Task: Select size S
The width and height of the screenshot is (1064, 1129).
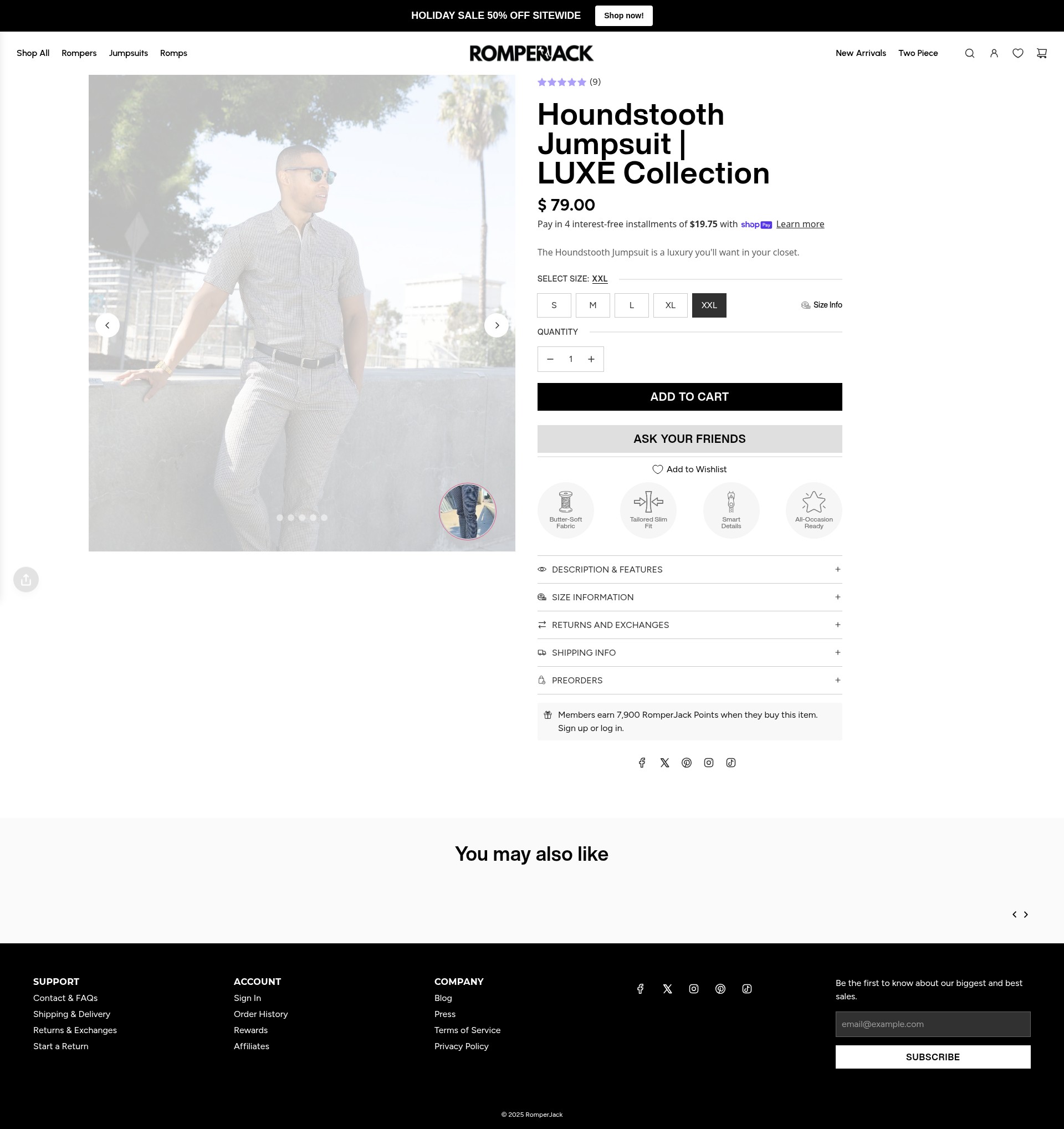Action: [x=554, y=305]
